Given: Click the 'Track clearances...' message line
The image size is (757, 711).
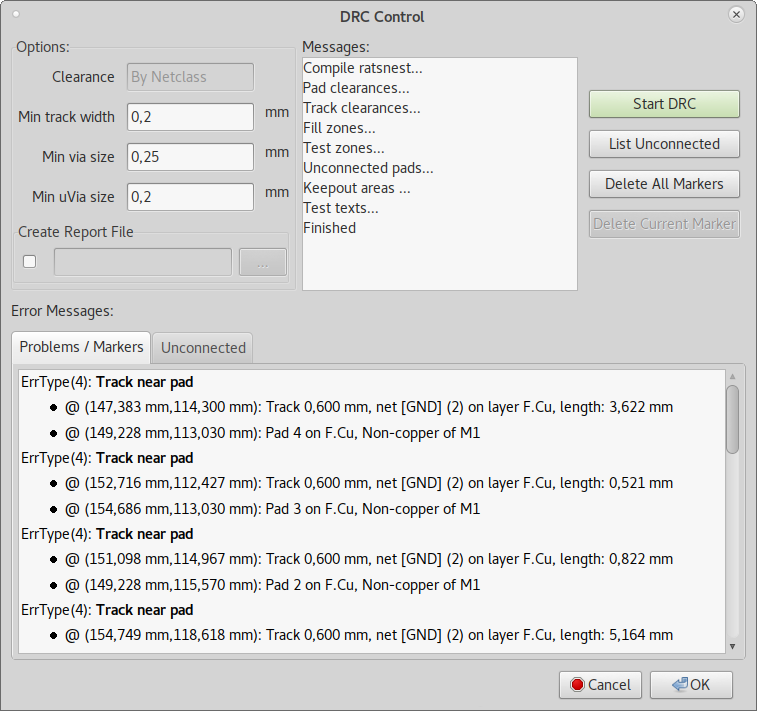Looking at the screenshot, I should click(362, 108).
